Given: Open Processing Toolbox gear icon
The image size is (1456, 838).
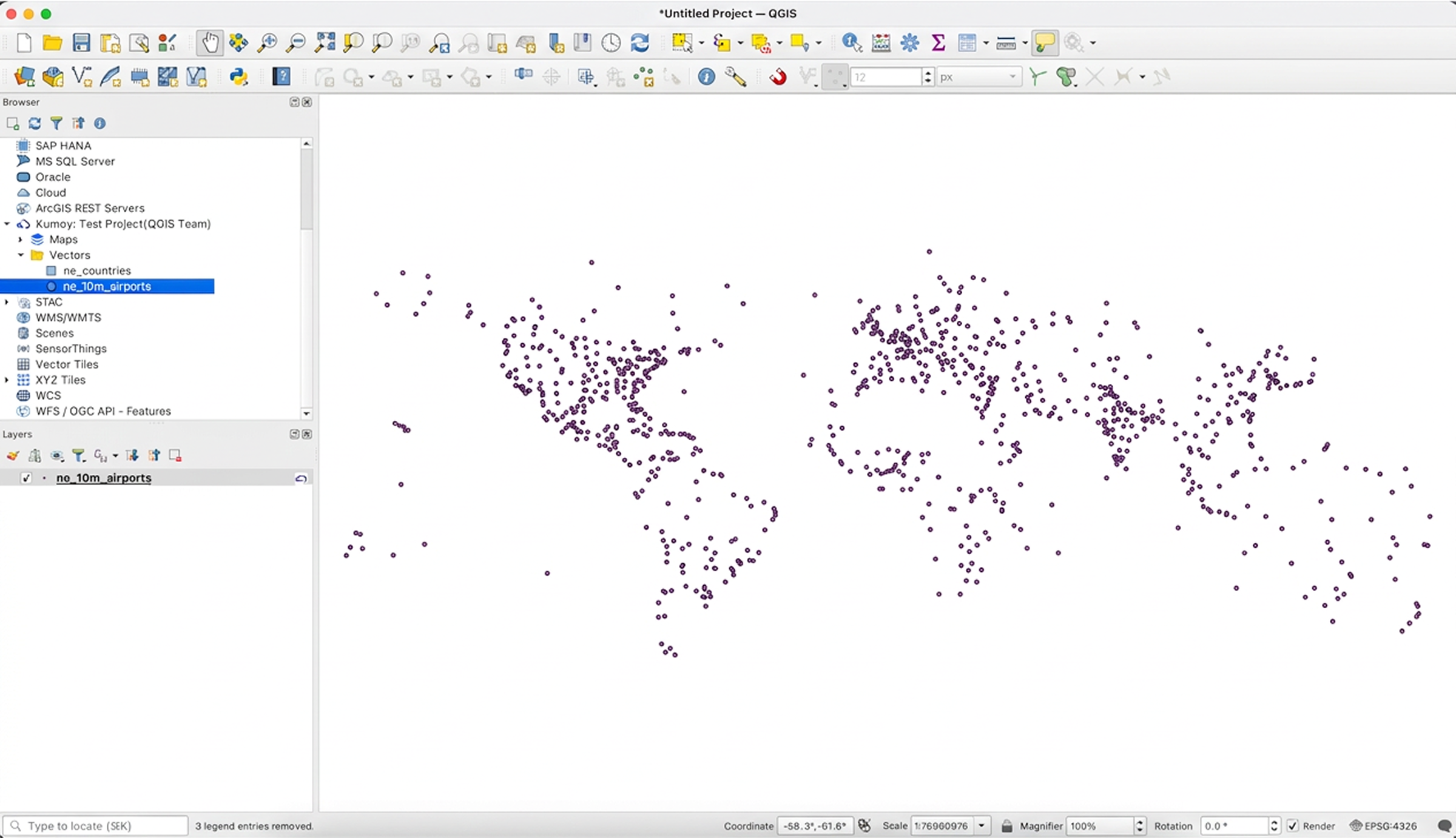Looking at the screenshot, I should [x=909, y=43].
